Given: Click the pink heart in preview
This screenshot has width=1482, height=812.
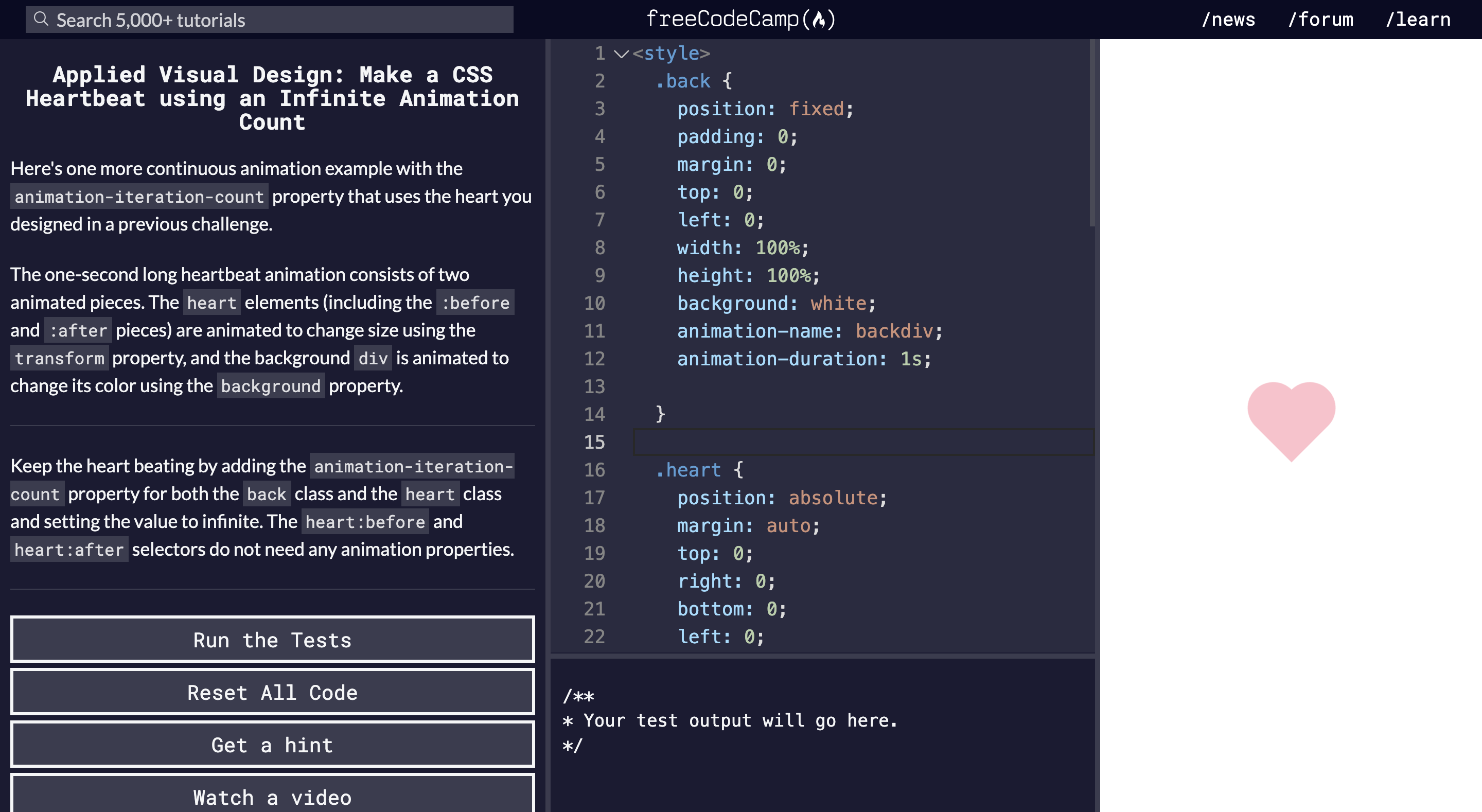Looking at the screenshot, I should [x=1291, y=417].
